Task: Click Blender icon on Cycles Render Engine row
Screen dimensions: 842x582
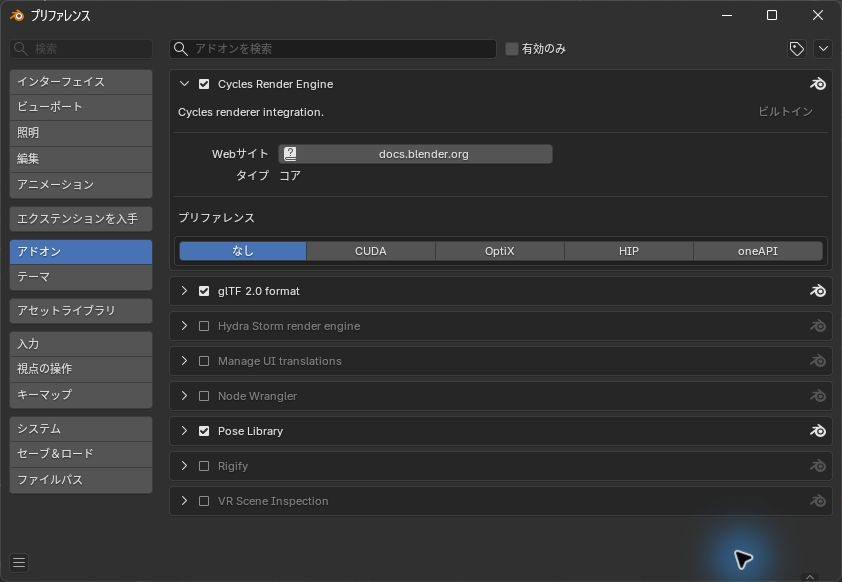Action: tap(817, 84)
